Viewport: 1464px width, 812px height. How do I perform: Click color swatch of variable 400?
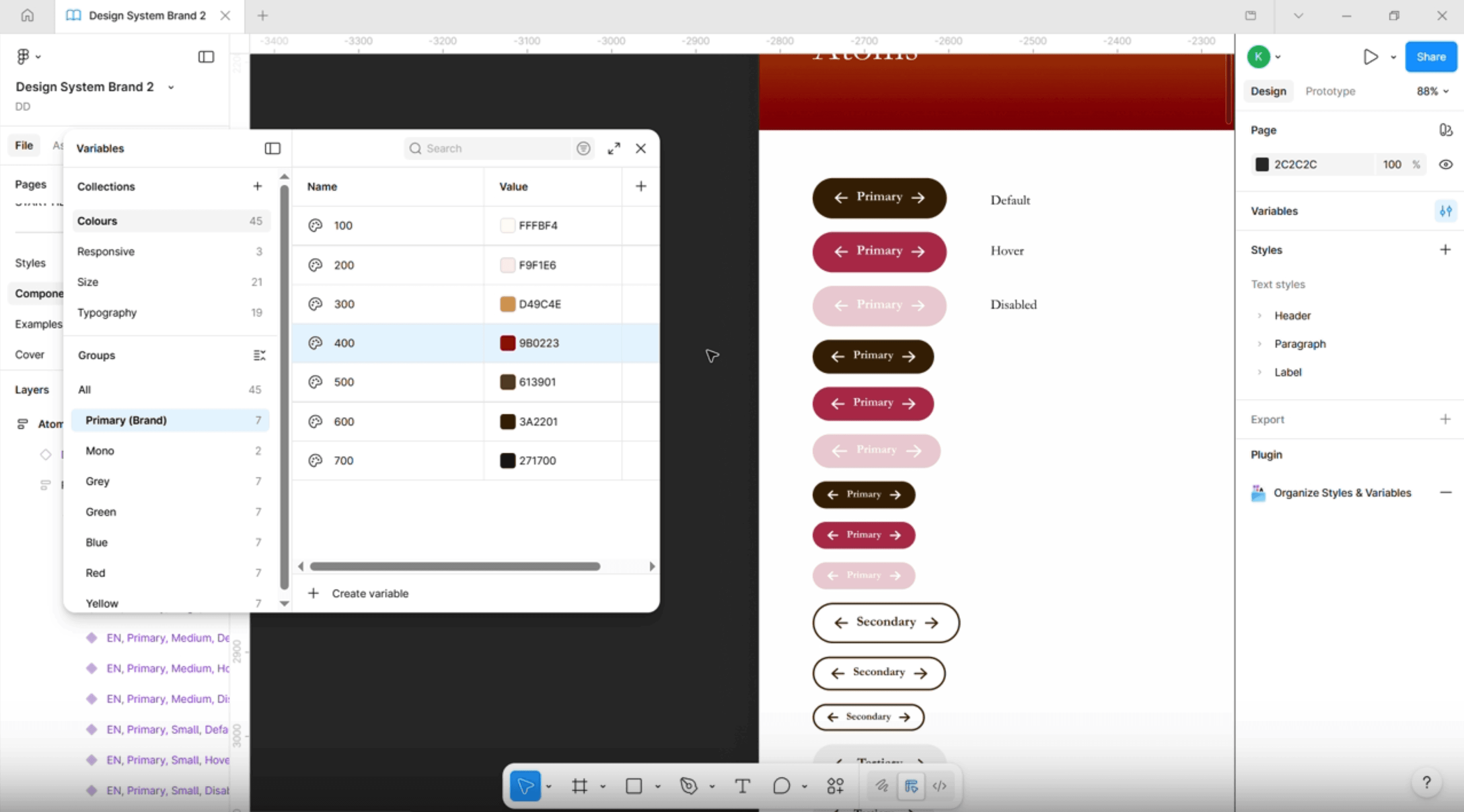click(x=507, y=343)
